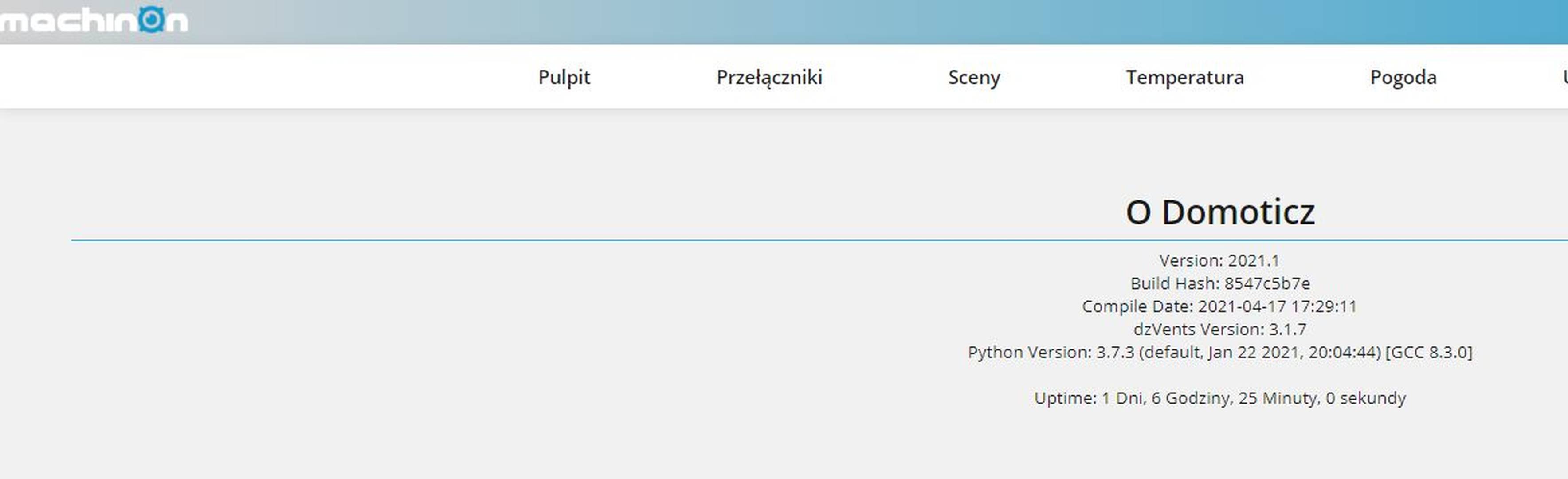
Task: Select the build hash 8547c5b7e
Action: pyautogui.click(x=1267, y=283)
